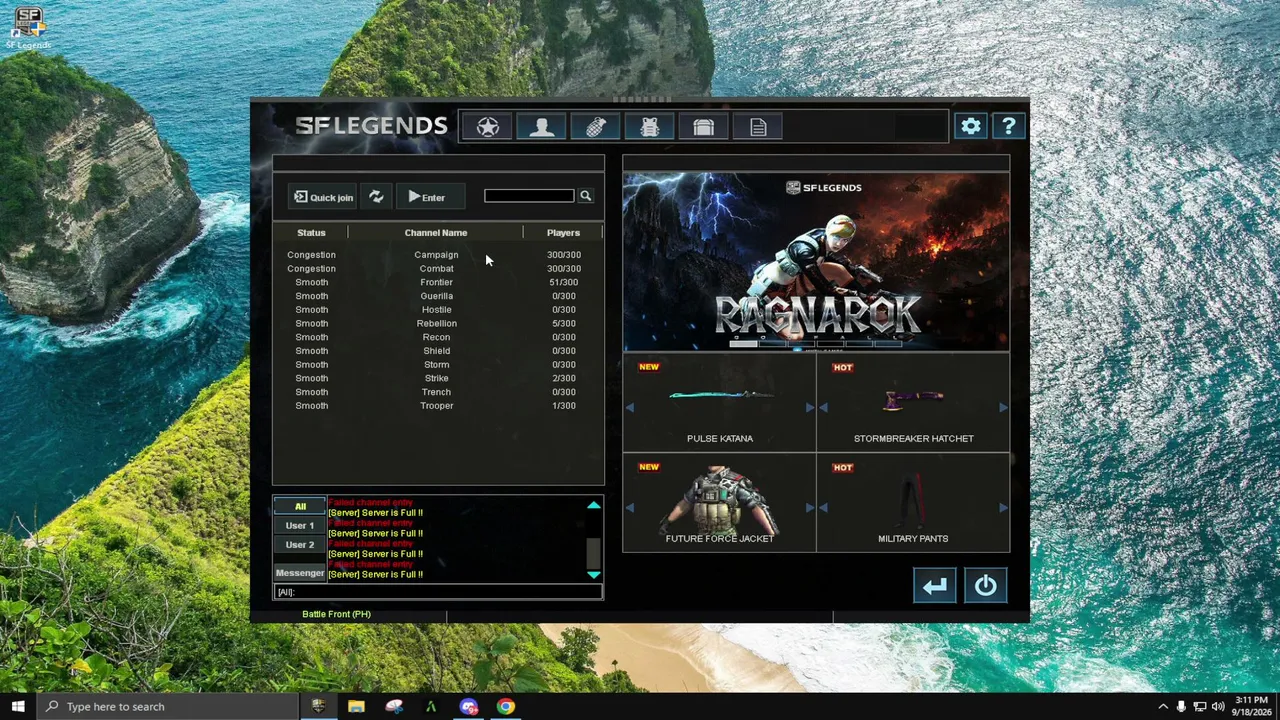Click the power exit button
Viewport: 1280px width, 720px height.
pyautogui.click(x=985, y=586)
